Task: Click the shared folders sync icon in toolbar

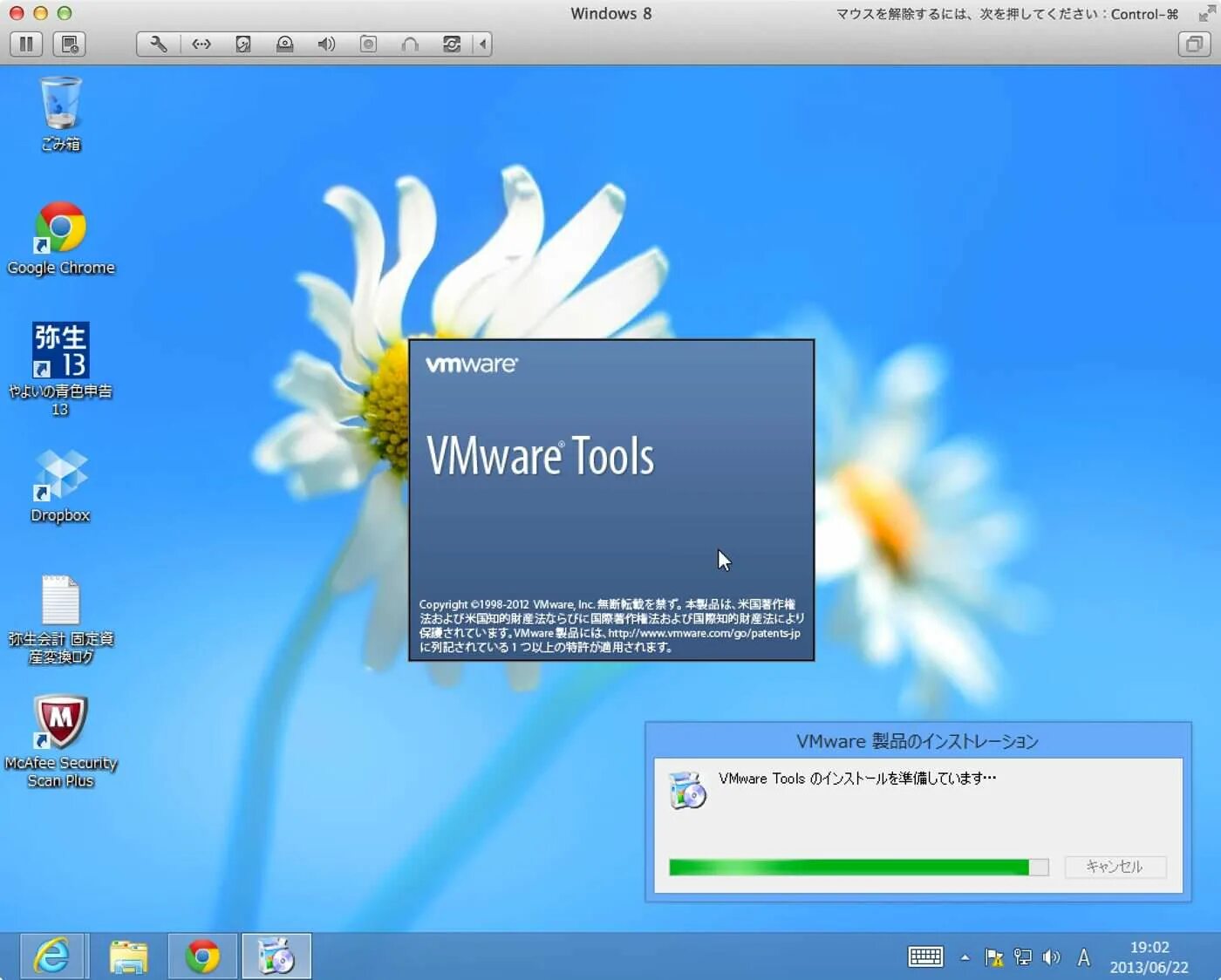Action: (452, 44)
